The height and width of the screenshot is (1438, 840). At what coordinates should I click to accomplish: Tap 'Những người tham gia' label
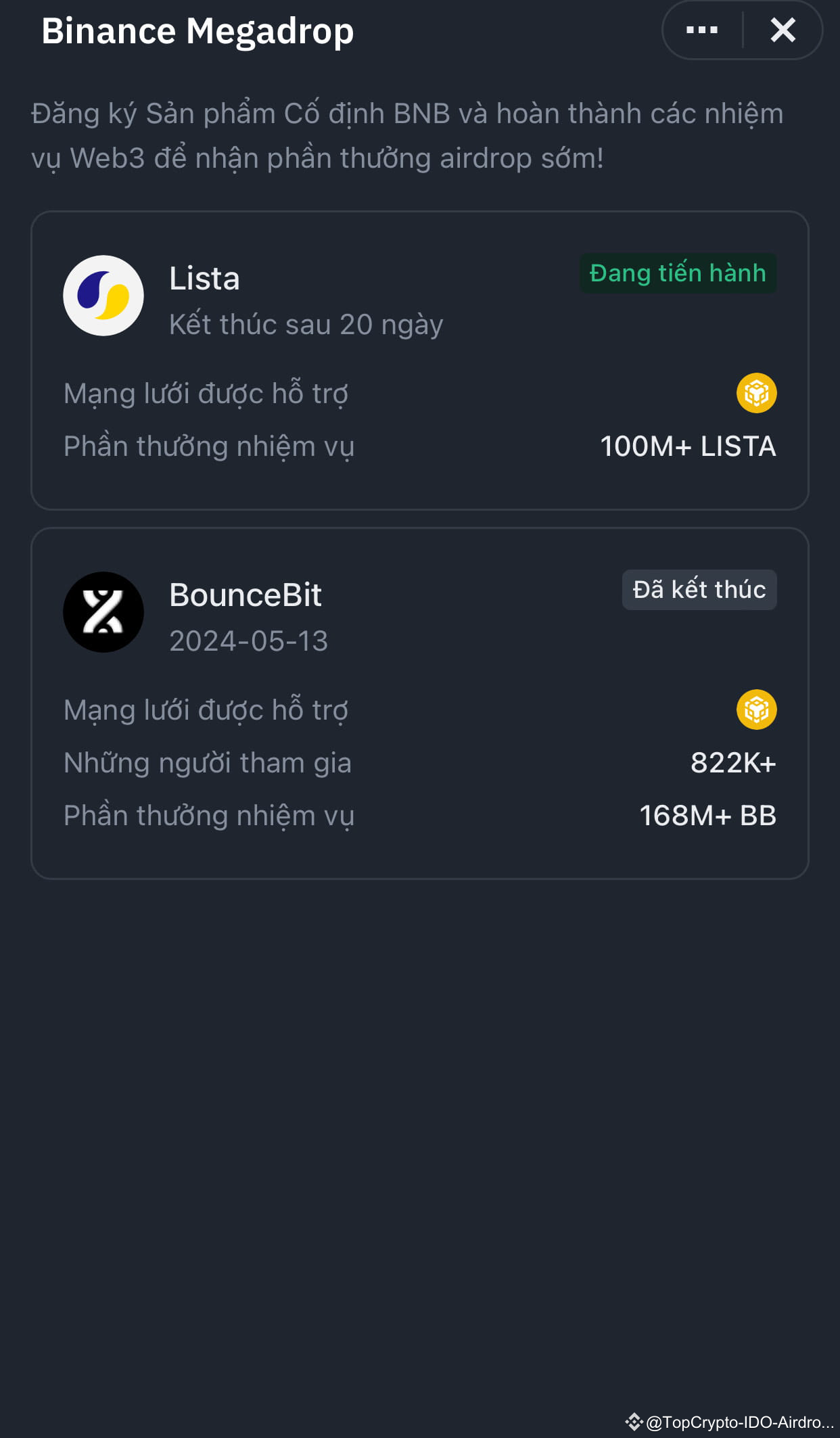207,763
